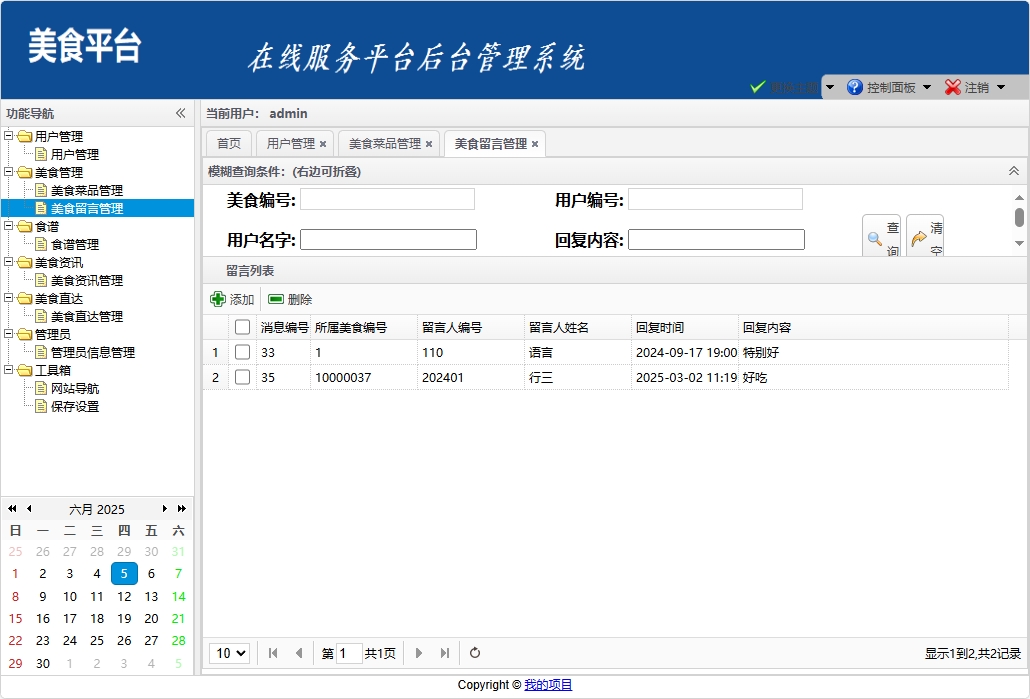Click the clear form arrow button

click(925, 239)
